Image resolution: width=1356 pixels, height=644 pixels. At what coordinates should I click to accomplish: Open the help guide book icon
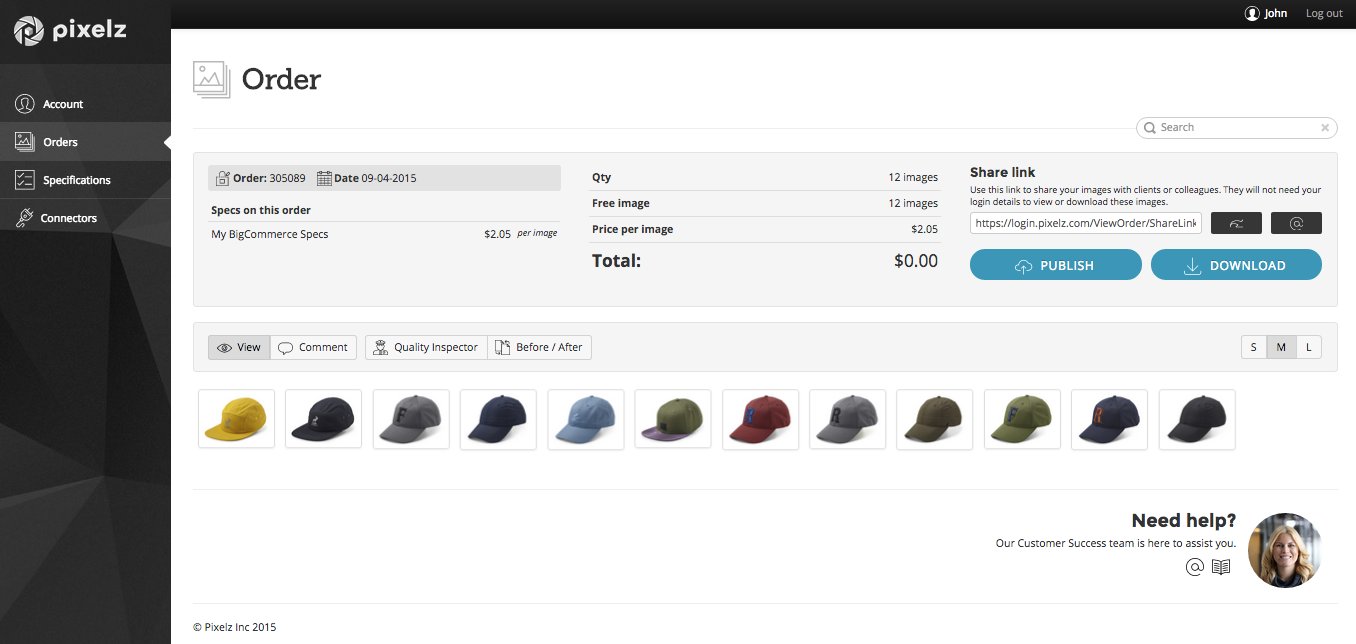click(x=1221, y=567)
